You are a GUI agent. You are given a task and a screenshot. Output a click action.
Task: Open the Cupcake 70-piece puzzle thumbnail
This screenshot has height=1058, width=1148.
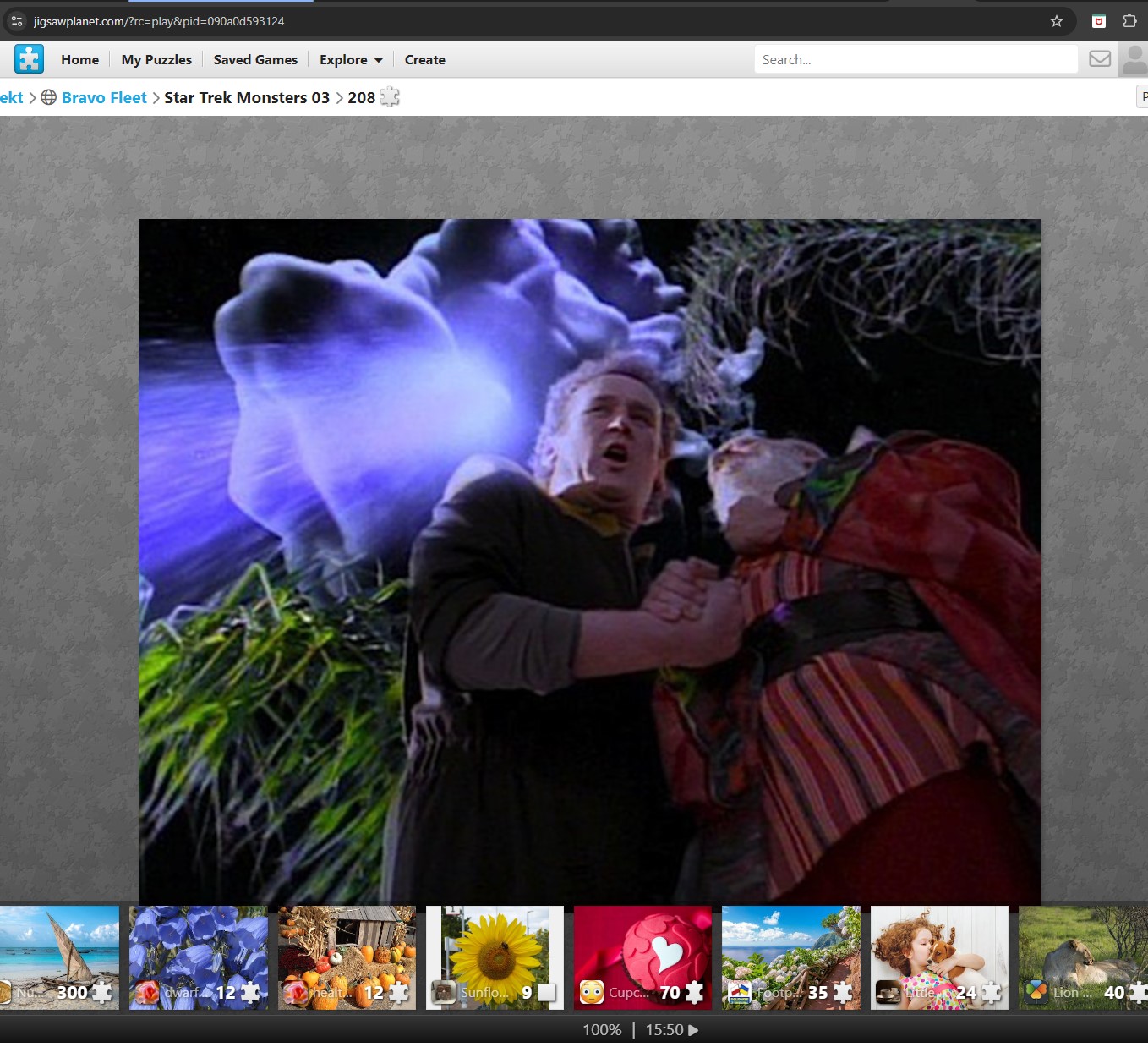(x=643, y=957)
